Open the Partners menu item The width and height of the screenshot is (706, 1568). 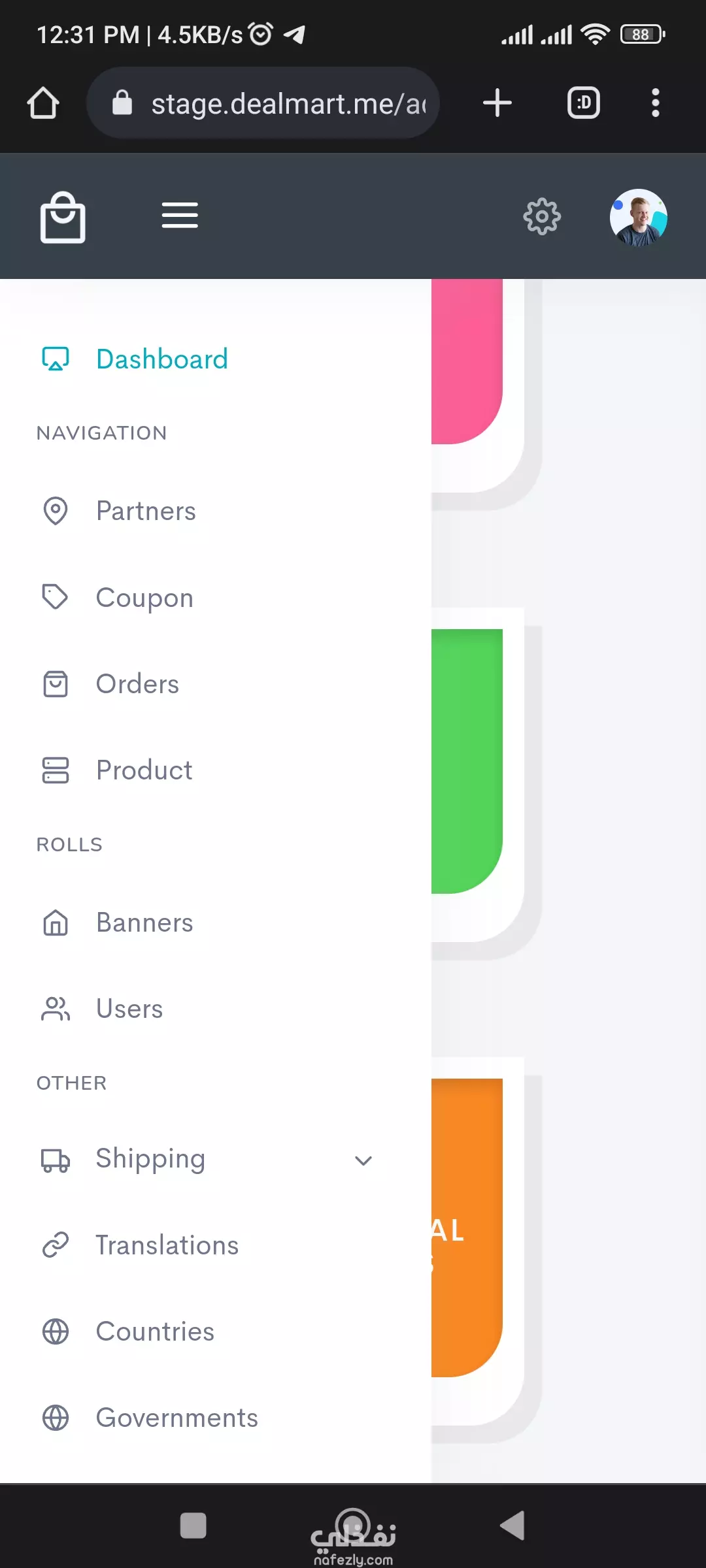pos(146,511)
